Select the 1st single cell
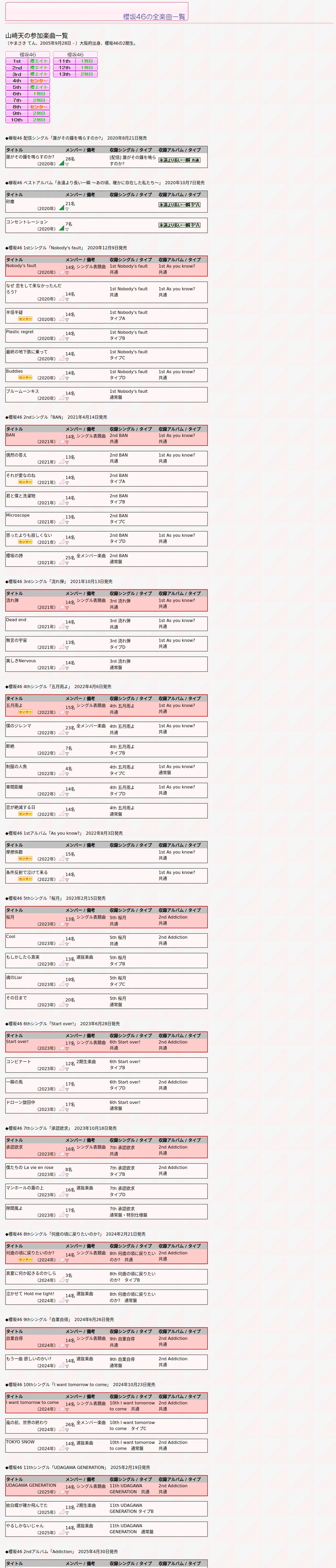This screenshot has height=1568, width=336. pos(17,61)
